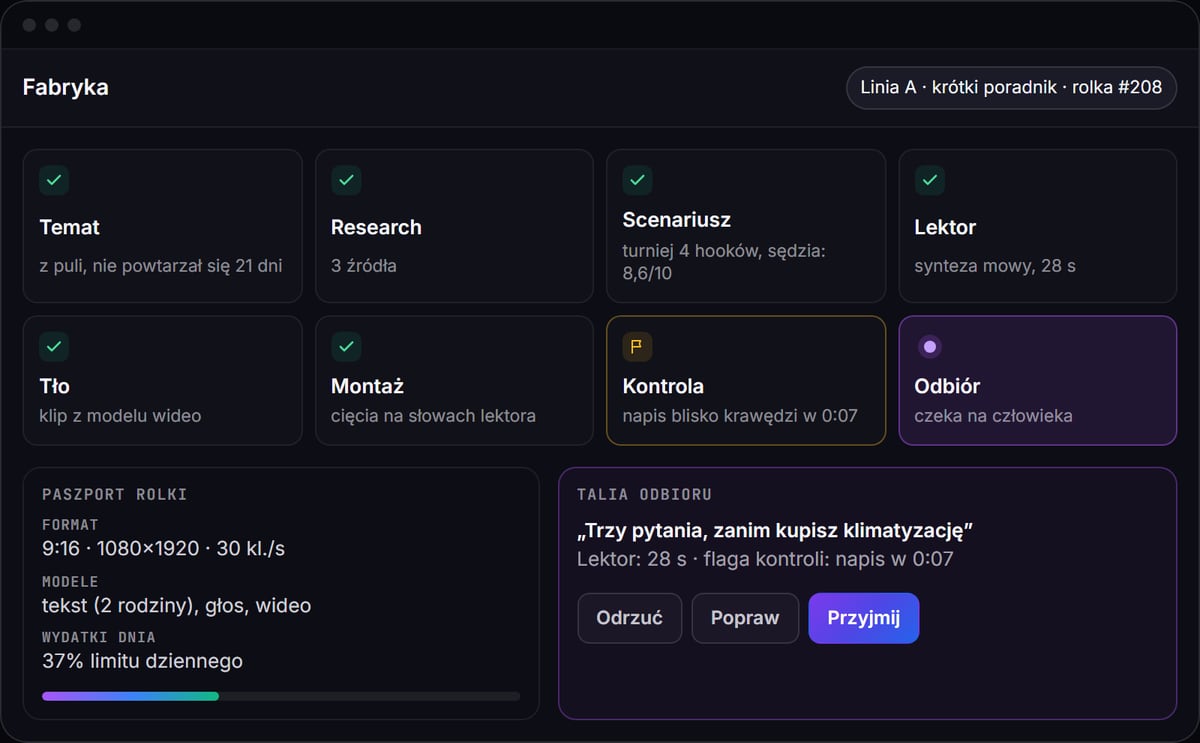
Task: Select the Odbiór stage title
Action: tap(948, 386)
